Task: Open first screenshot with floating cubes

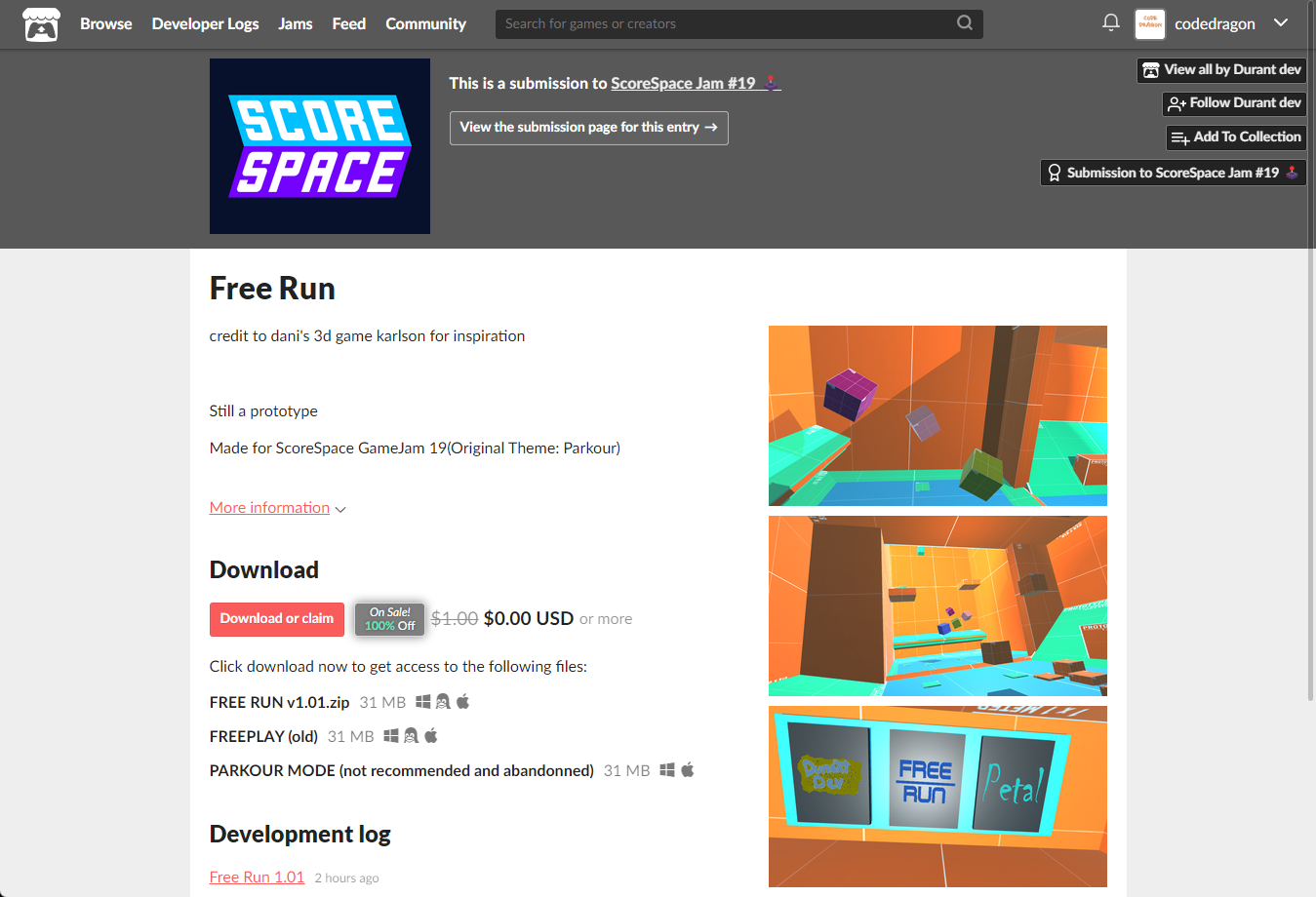Action: coord(937,415)
